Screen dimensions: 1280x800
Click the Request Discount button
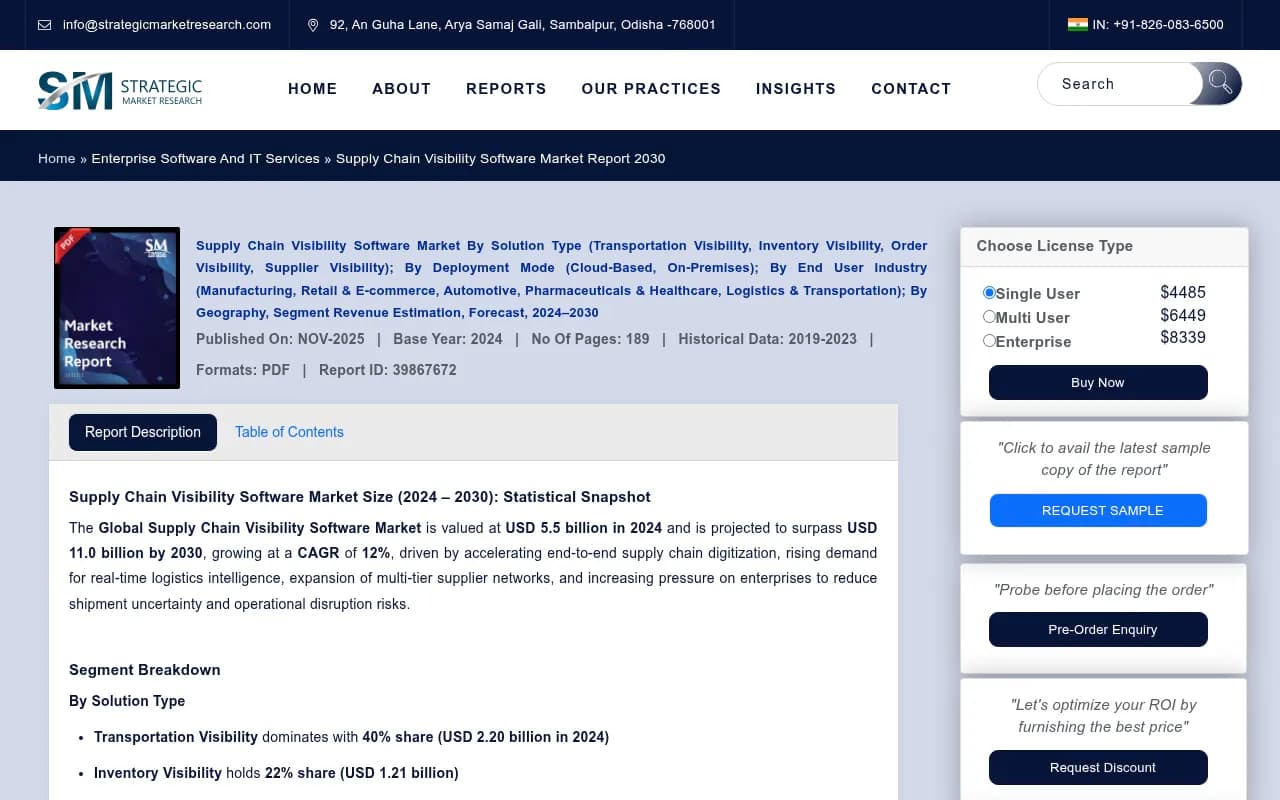click(x=1098, y=768)
